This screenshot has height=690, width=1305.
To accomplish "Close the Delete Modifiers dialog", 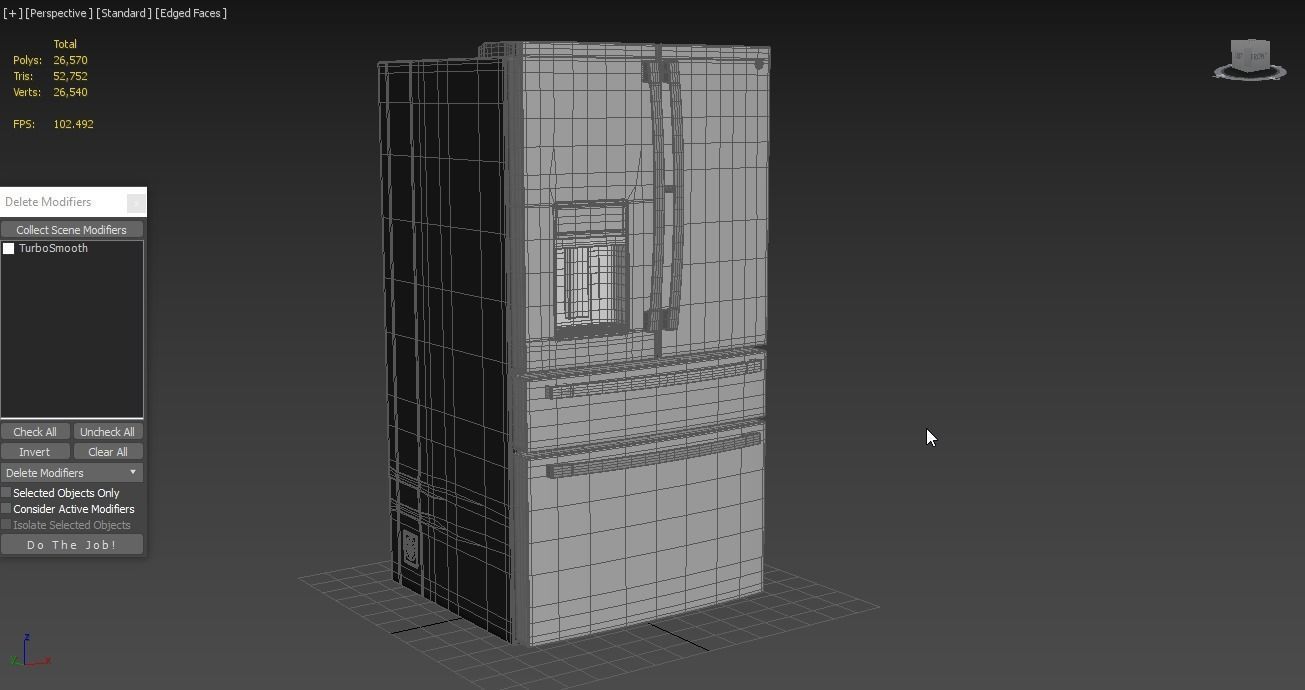I will (x=136, y=202).
